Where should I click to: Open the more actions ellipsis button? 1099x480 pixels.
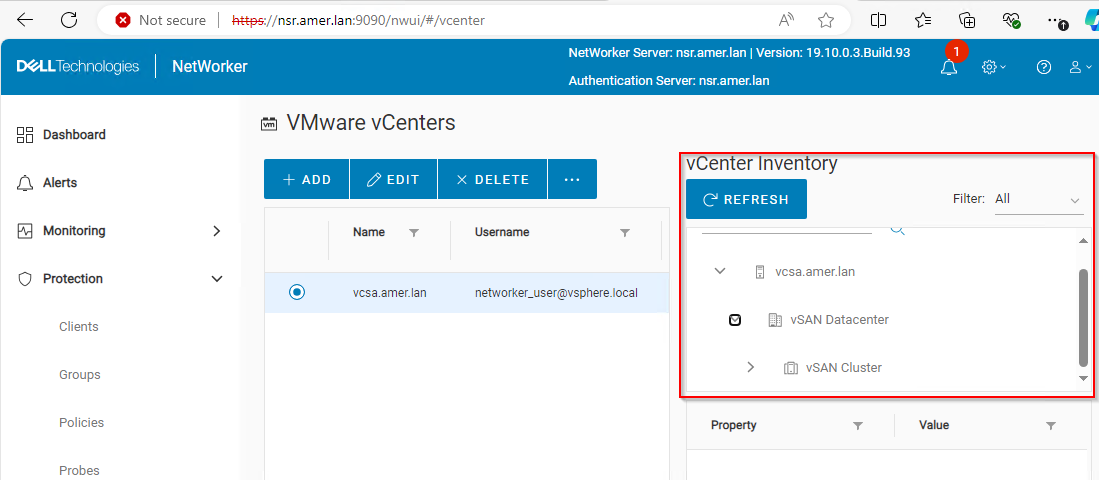[x=572, y=179]
